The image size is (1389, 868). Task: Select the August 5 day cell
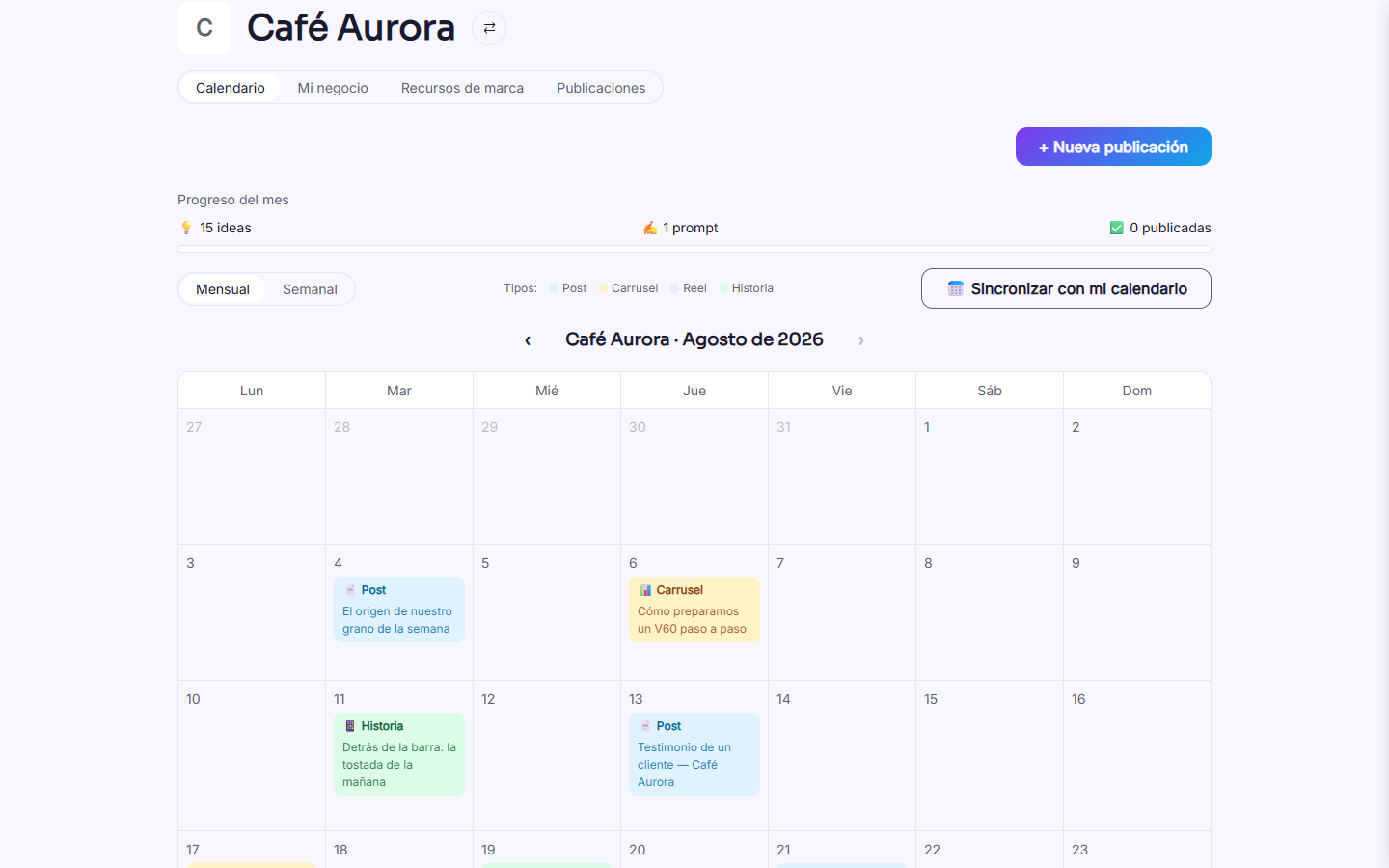click(547, 612)
